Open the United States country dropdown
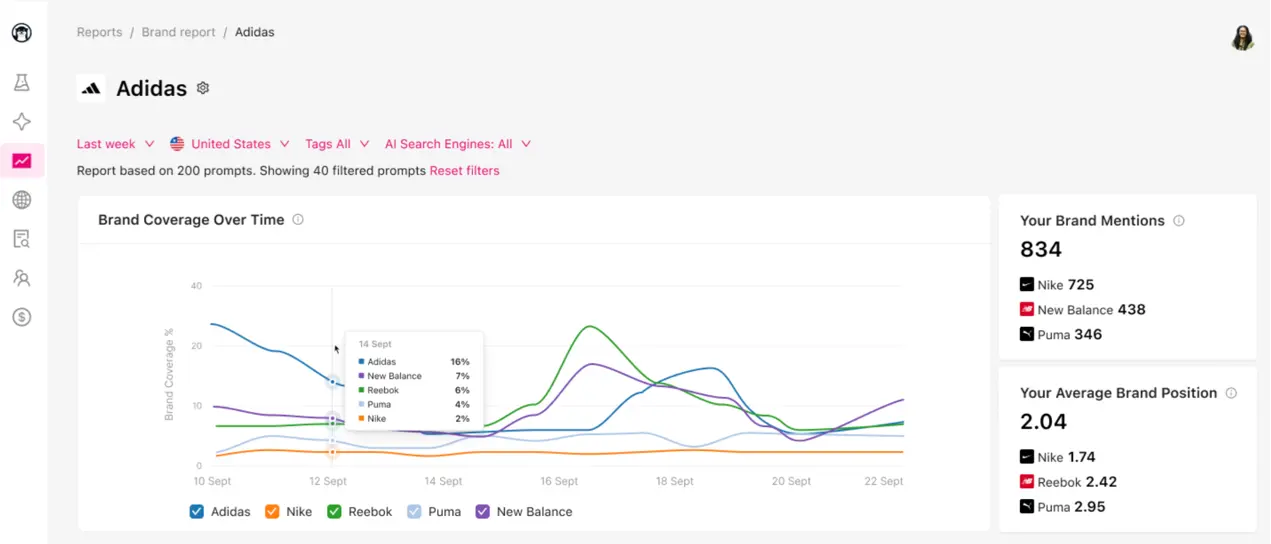The image size is (1271, 544). click(x=229, y=144)
